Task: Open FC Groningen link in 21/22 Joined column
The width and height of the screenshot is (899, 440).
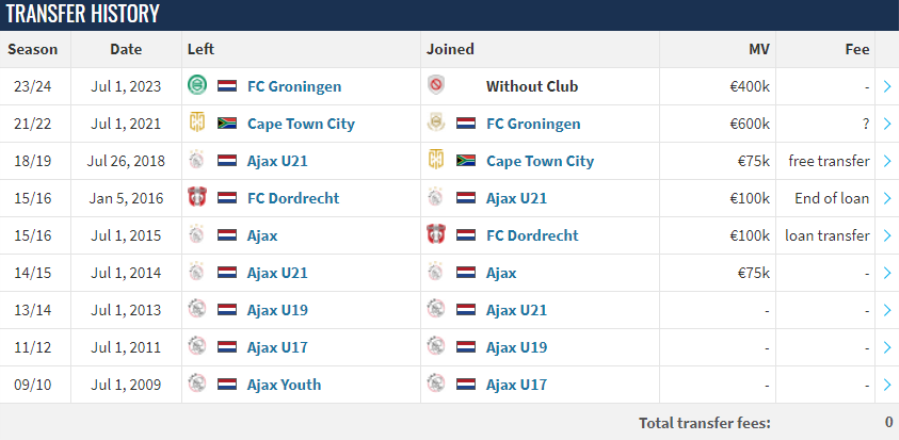Action: click(533, 124)
